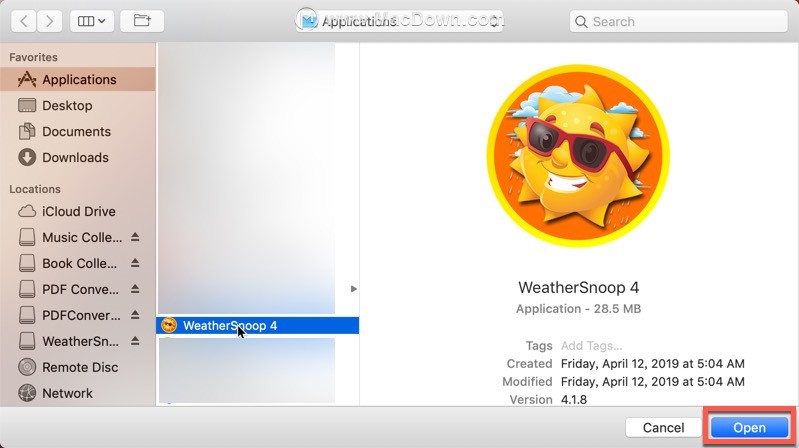Go back with the left chevron button

(x=23, y=21)
